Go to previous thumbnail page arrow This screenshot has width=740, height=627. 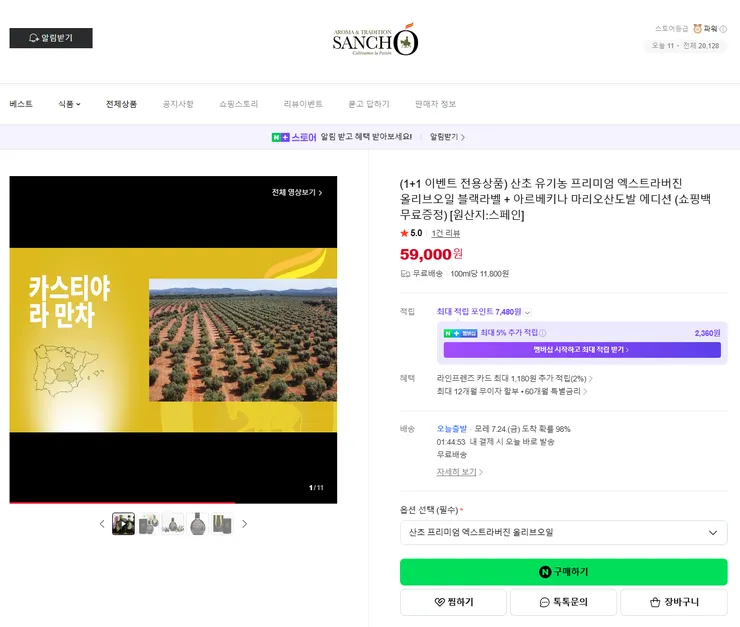pos(102,524)
